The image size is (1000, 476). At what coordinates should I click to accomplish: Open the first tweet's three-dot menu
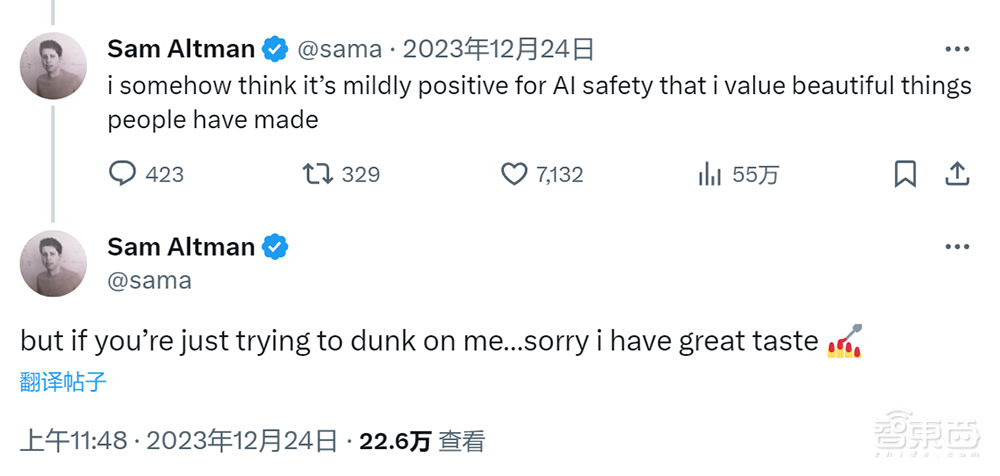point(957,48)
